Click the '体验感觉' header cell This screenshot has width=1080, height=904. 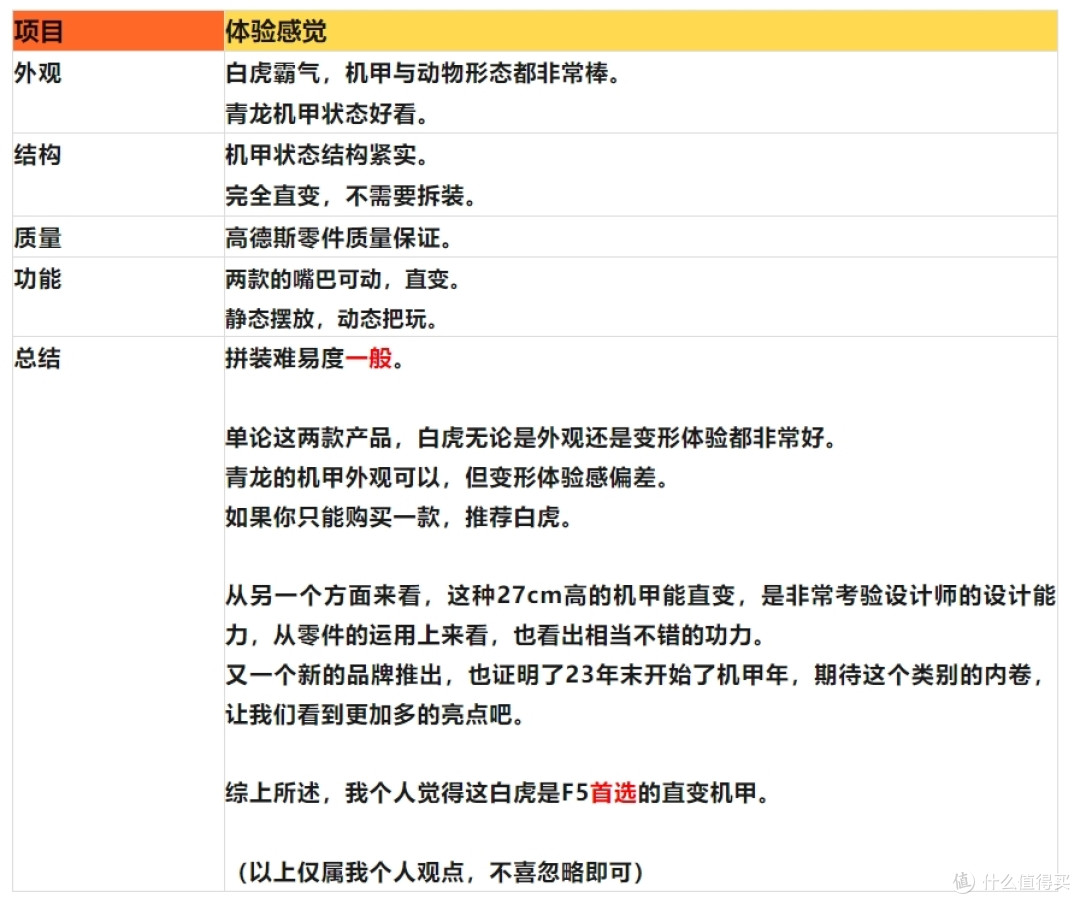(x=641, y=31)
